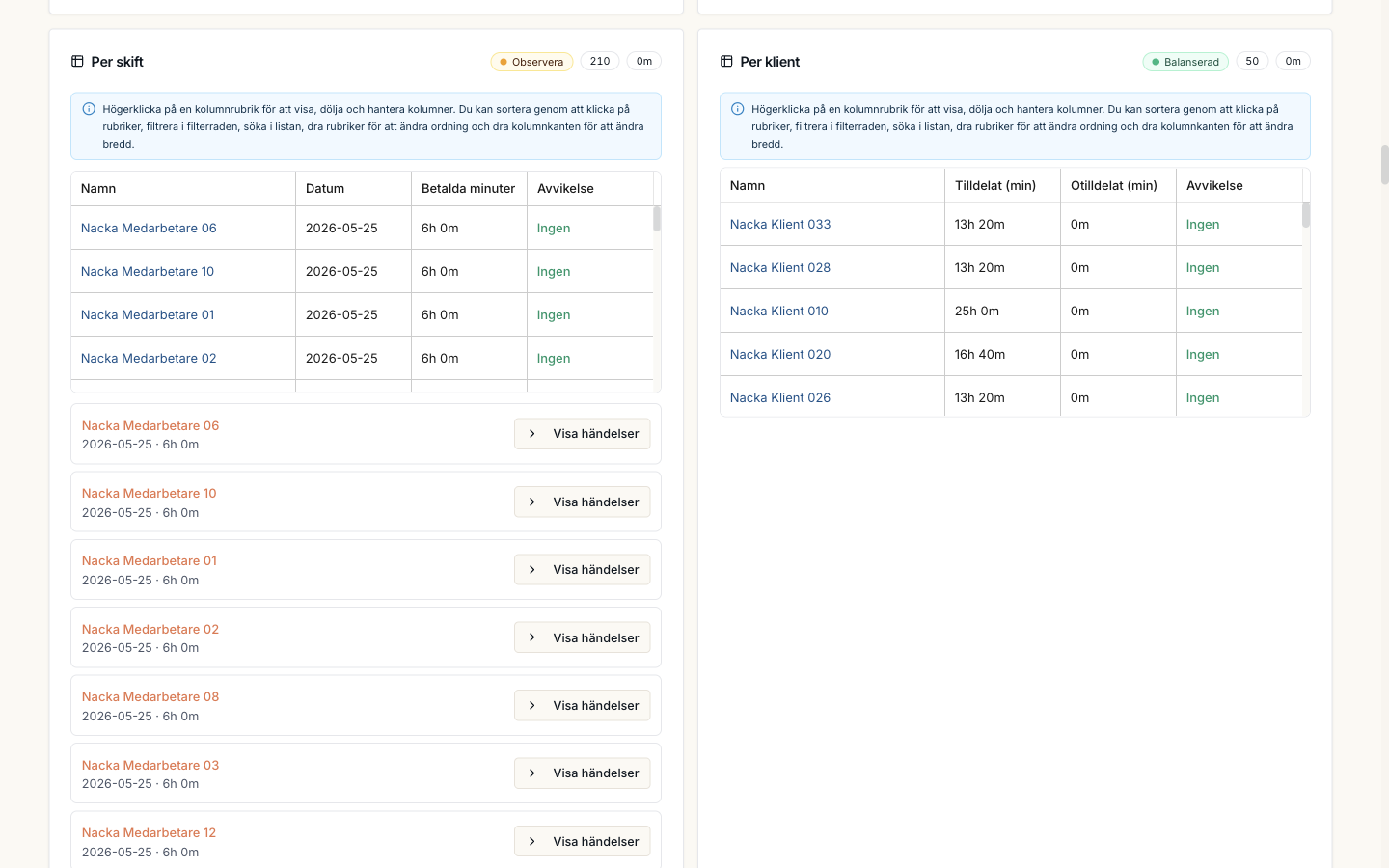The image size is (1389, 868).
Task: Open Nacka Medarbetare 10 link in table
Action: [148, 271]
